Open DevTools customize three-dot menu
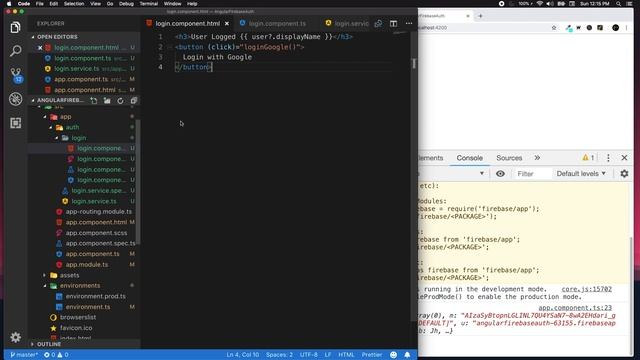The image size is (640, 360). tap(608, 158)
